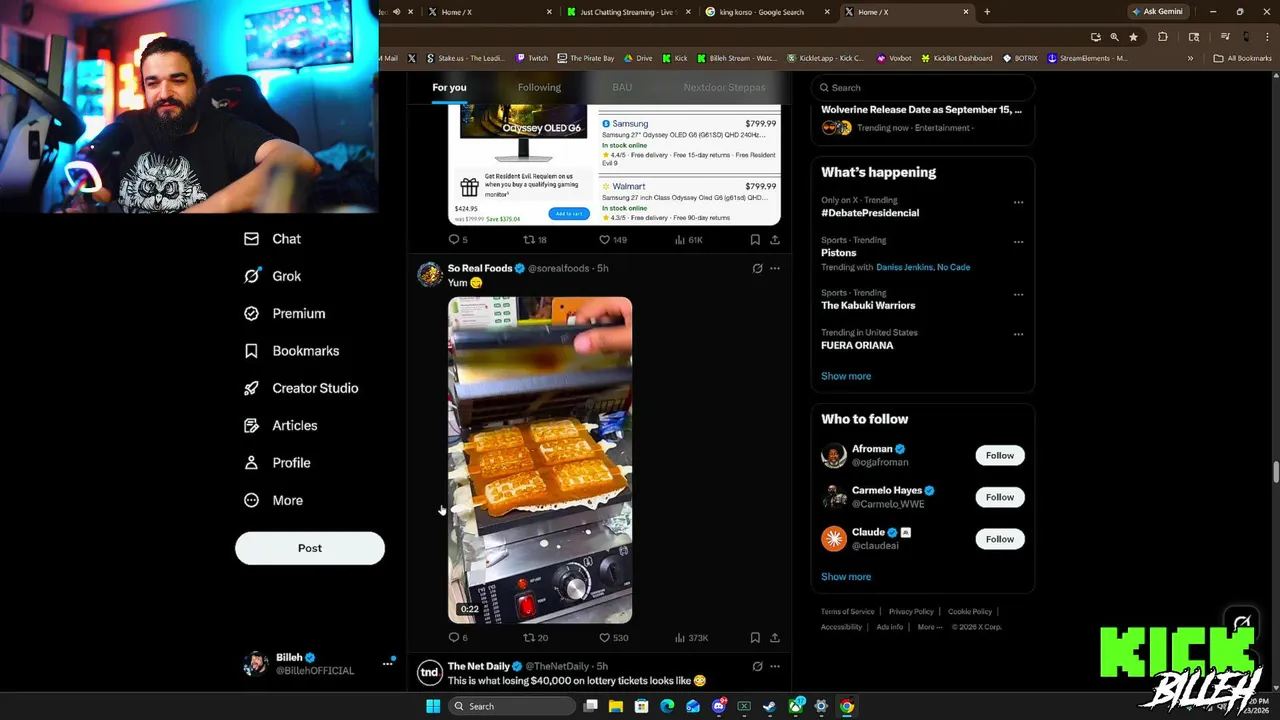Open more options for FUERA ORIANA trend

coord(1018,335)
